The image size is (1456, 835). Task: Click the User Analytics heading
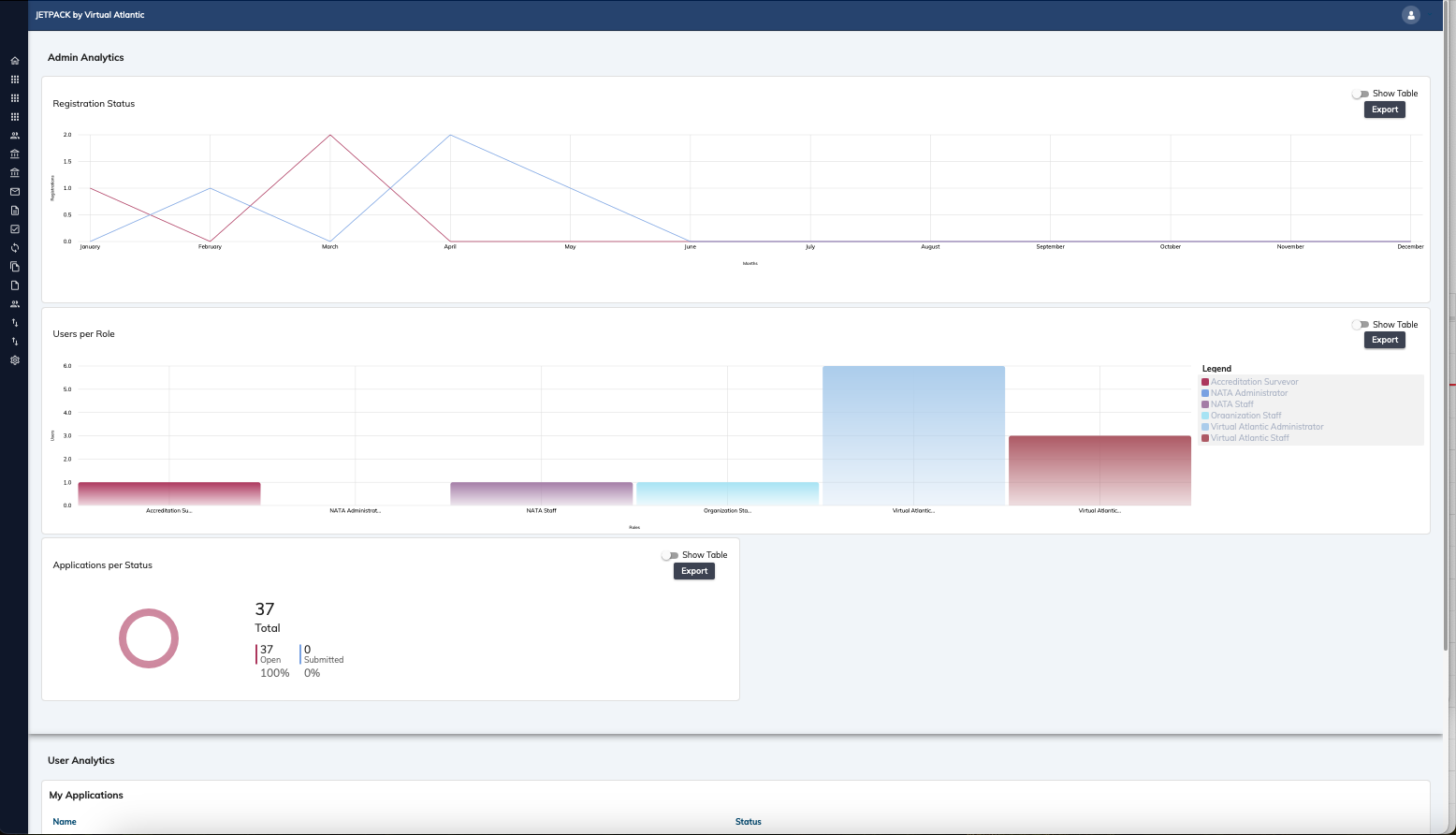click(x=81, y=761)
